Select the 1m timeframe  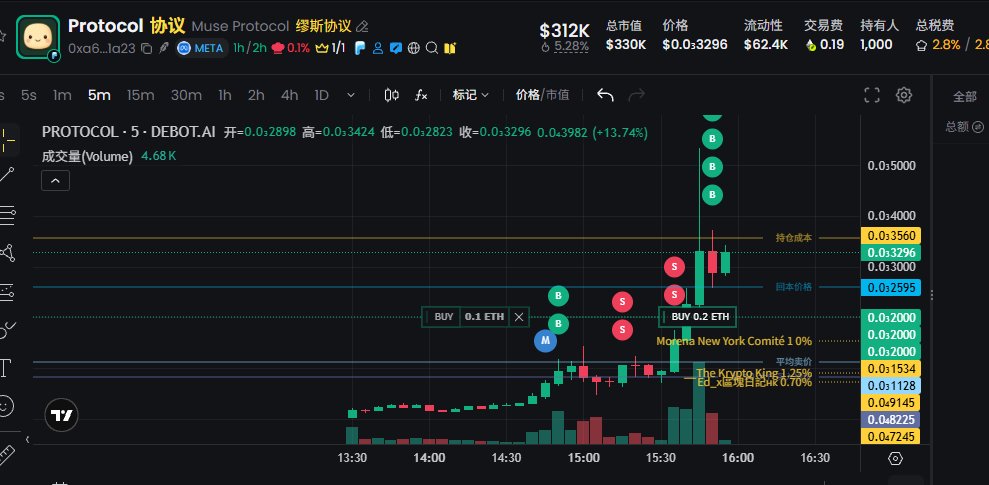point(62,95)
